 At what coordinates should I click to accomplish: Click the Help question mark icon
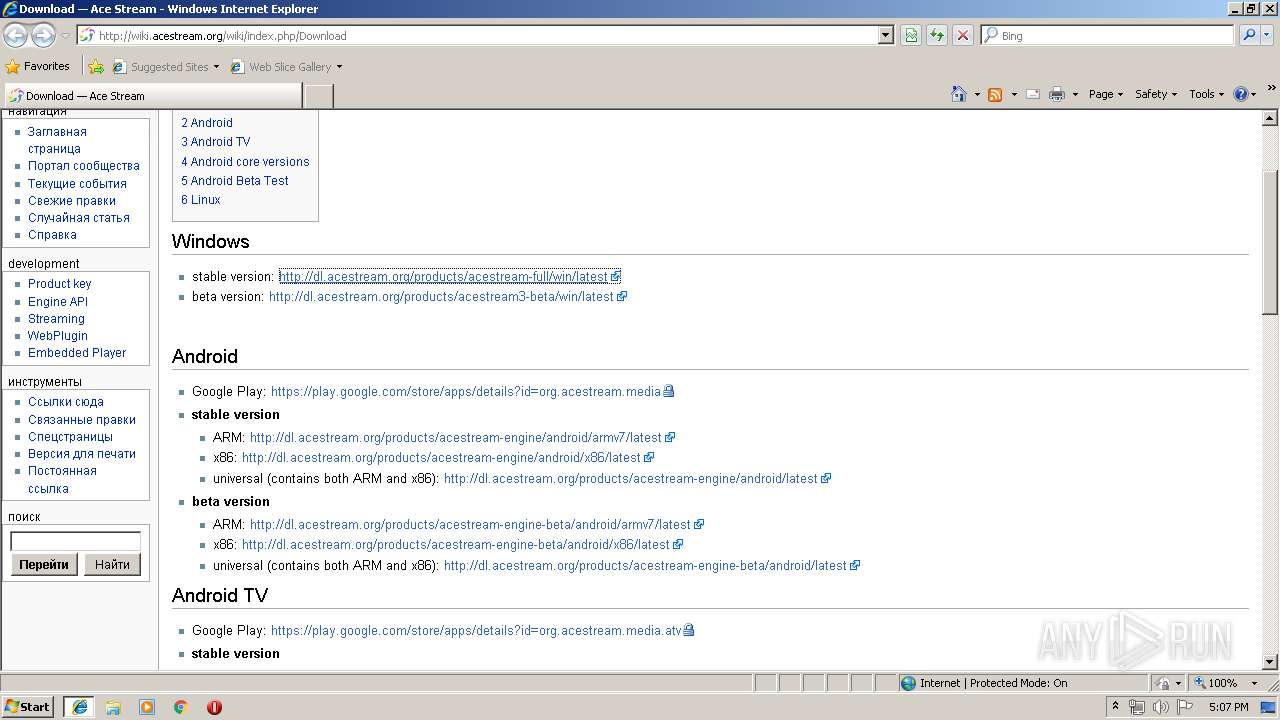(1241, 94)
